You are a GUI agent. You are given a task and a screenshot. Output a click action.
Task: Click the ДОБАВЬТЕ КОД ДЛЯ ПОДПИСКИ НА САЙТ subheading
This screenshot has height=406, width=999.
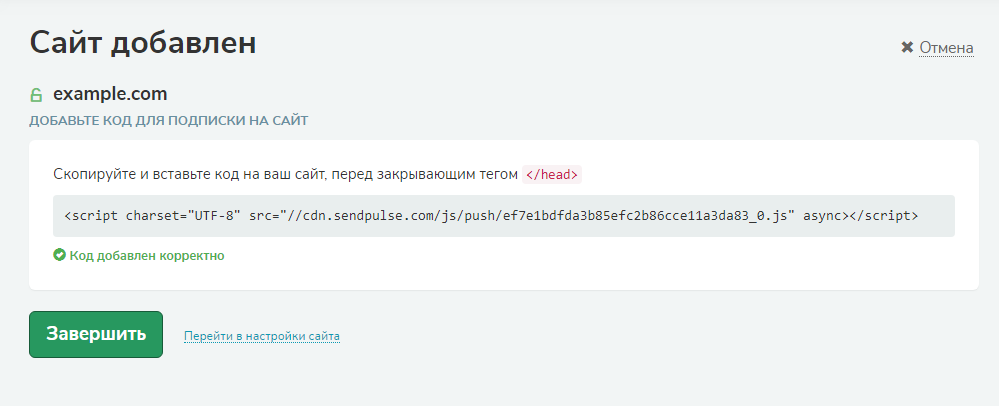(169, 120)
